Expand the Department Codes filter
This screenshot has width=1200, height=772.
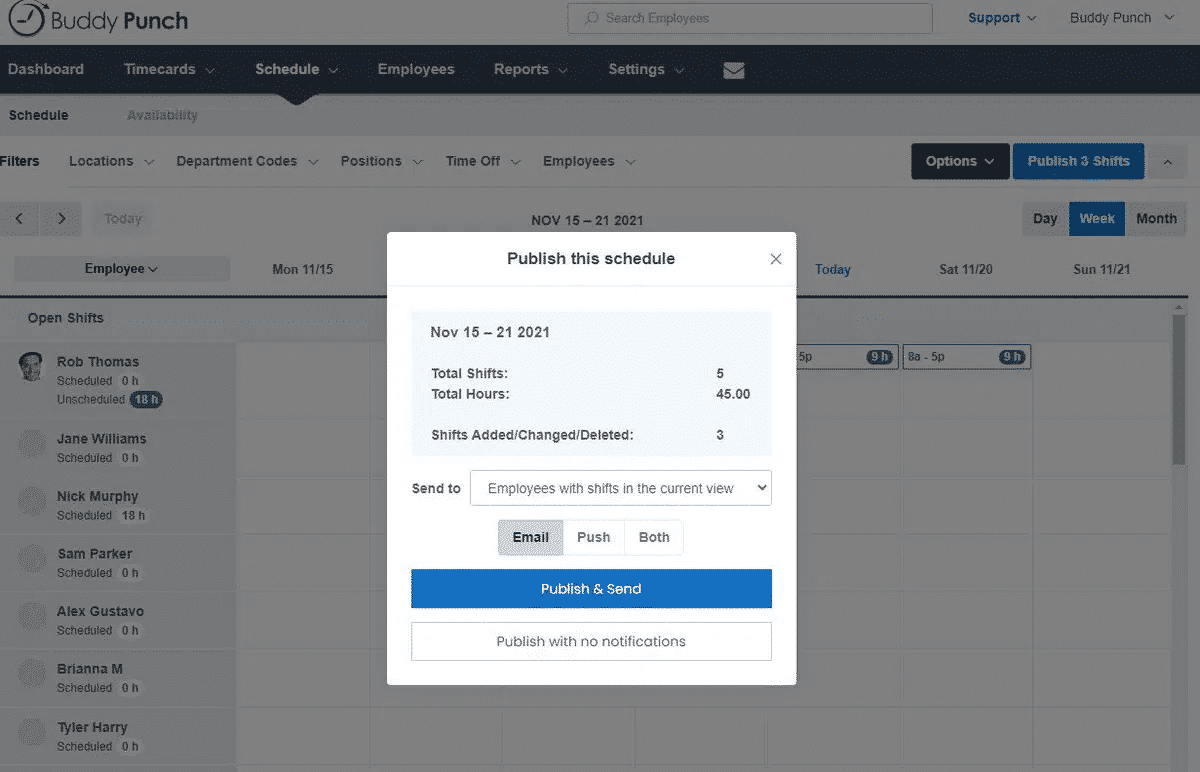pos(247,161)
